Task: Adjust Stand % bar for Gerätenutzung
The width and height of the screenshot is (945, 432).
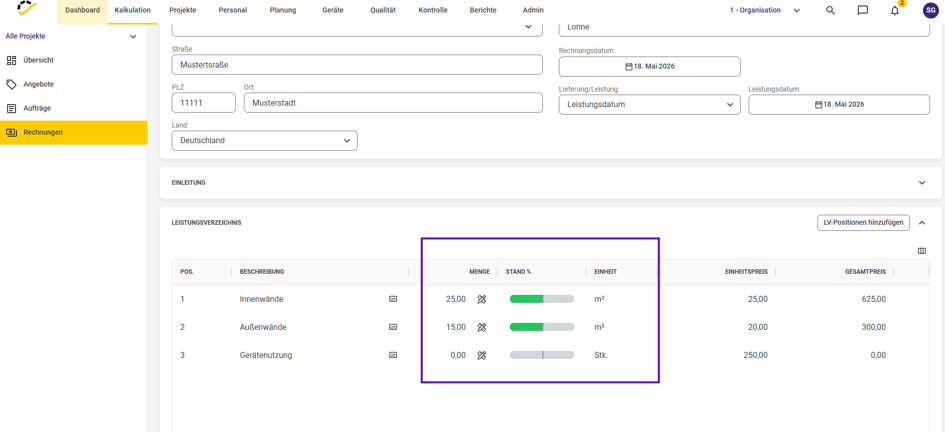Action: [542, 355]
